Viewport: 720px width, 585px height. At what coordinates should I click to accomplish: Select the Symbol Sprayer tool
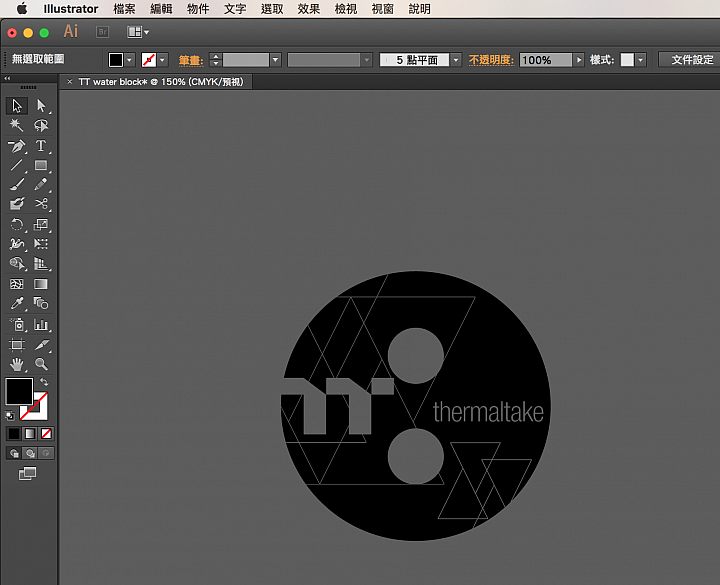tap(17, 325)
